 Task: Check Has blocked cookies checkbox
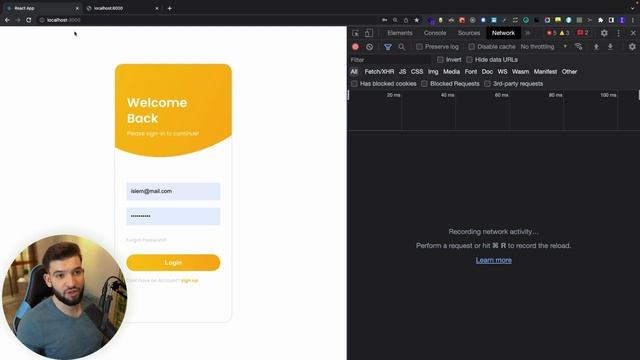pyautogui.click(x=354, y=84)
